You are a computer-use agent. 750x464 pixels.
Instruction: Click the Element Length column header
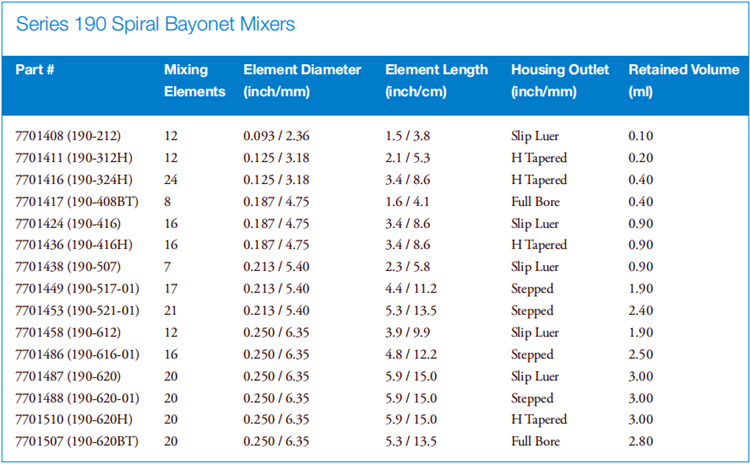(x=437, y=81)
